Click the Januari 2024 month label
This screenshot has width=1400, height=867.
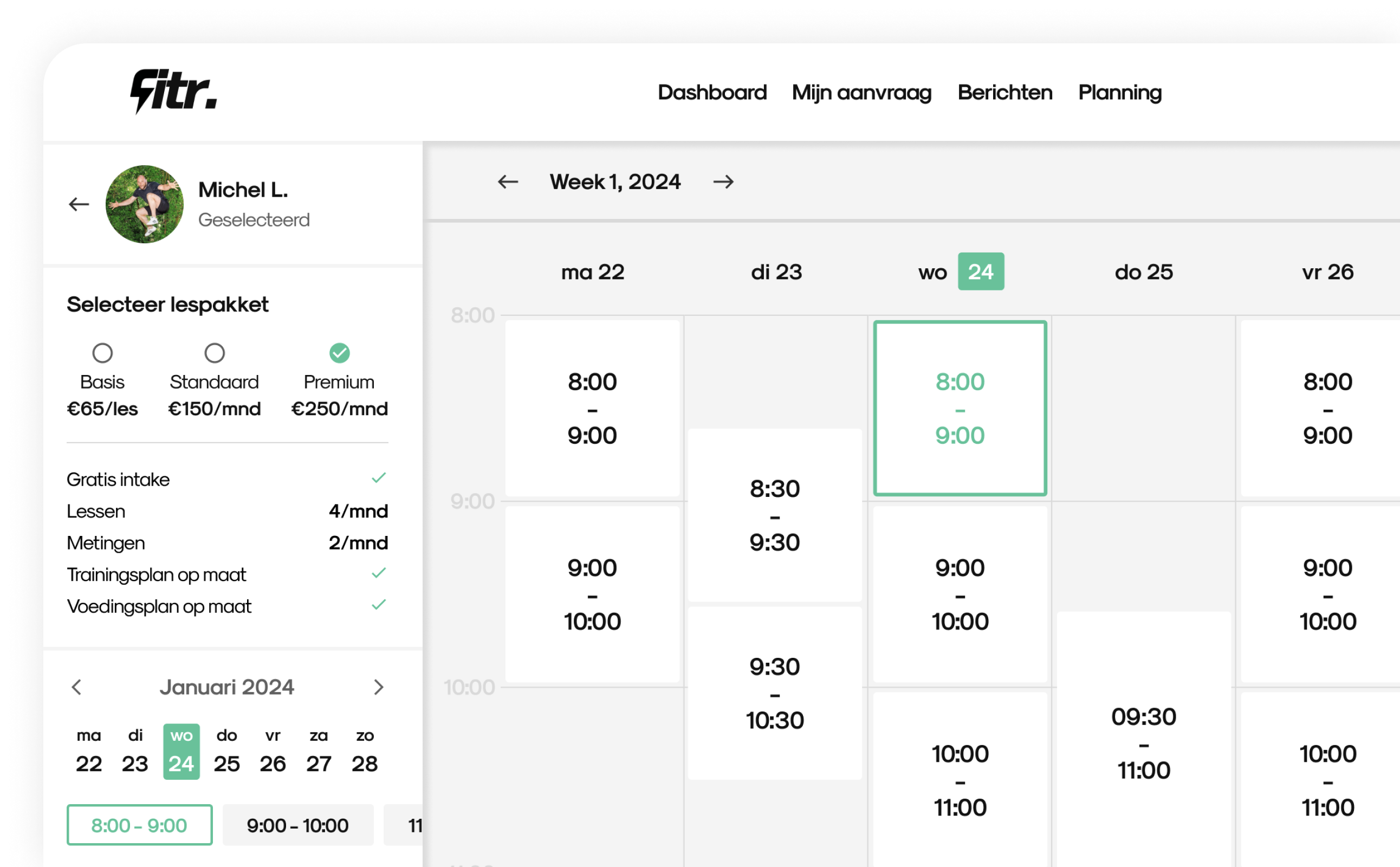click(227, 687)
